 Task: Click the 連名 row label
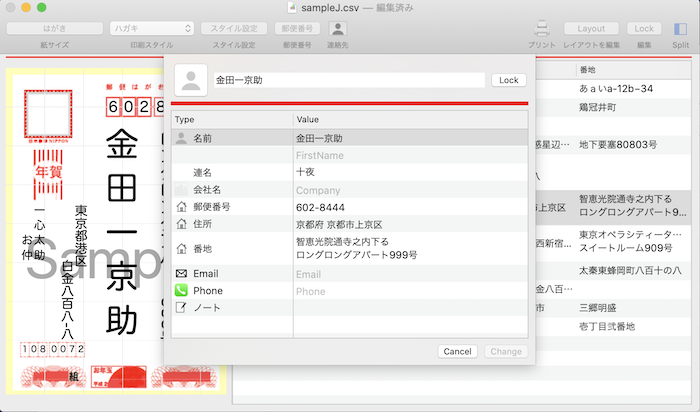coord(202,173)
